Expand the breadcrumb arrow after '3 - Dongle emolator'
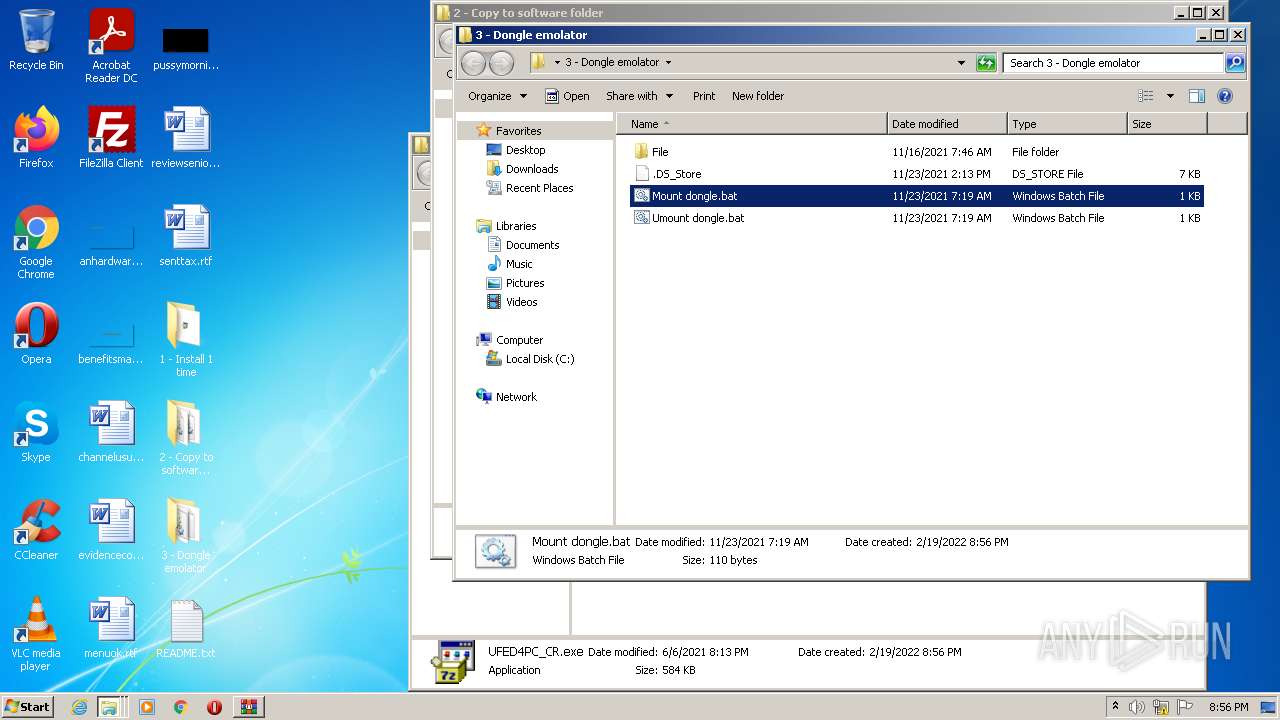Screen dimensions: 1280x720 point(668,62)
